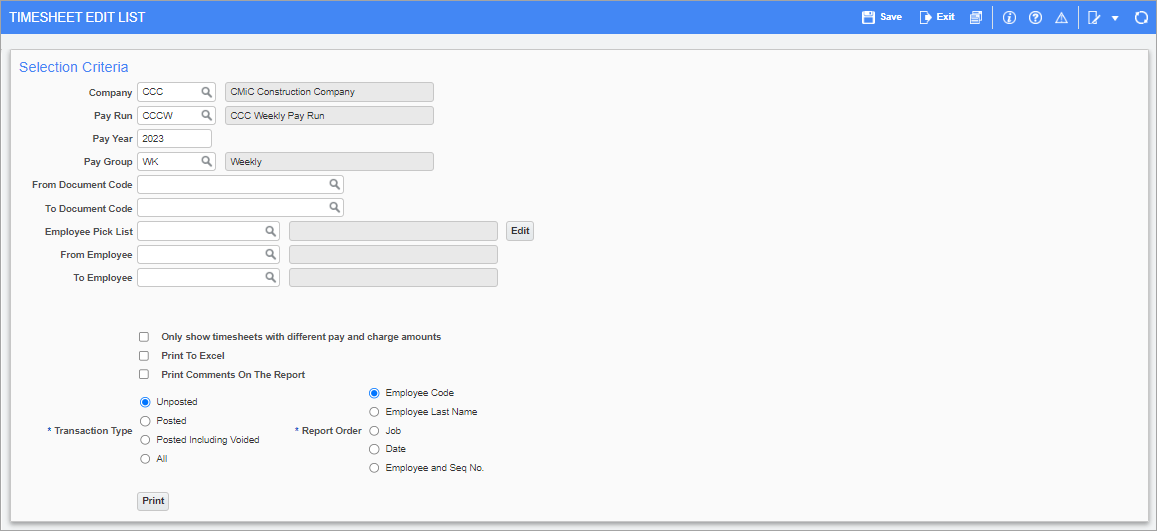Open the From Document Code lookup
Image resolution: width=1157 pixels, height=531 pixels.
334,184
